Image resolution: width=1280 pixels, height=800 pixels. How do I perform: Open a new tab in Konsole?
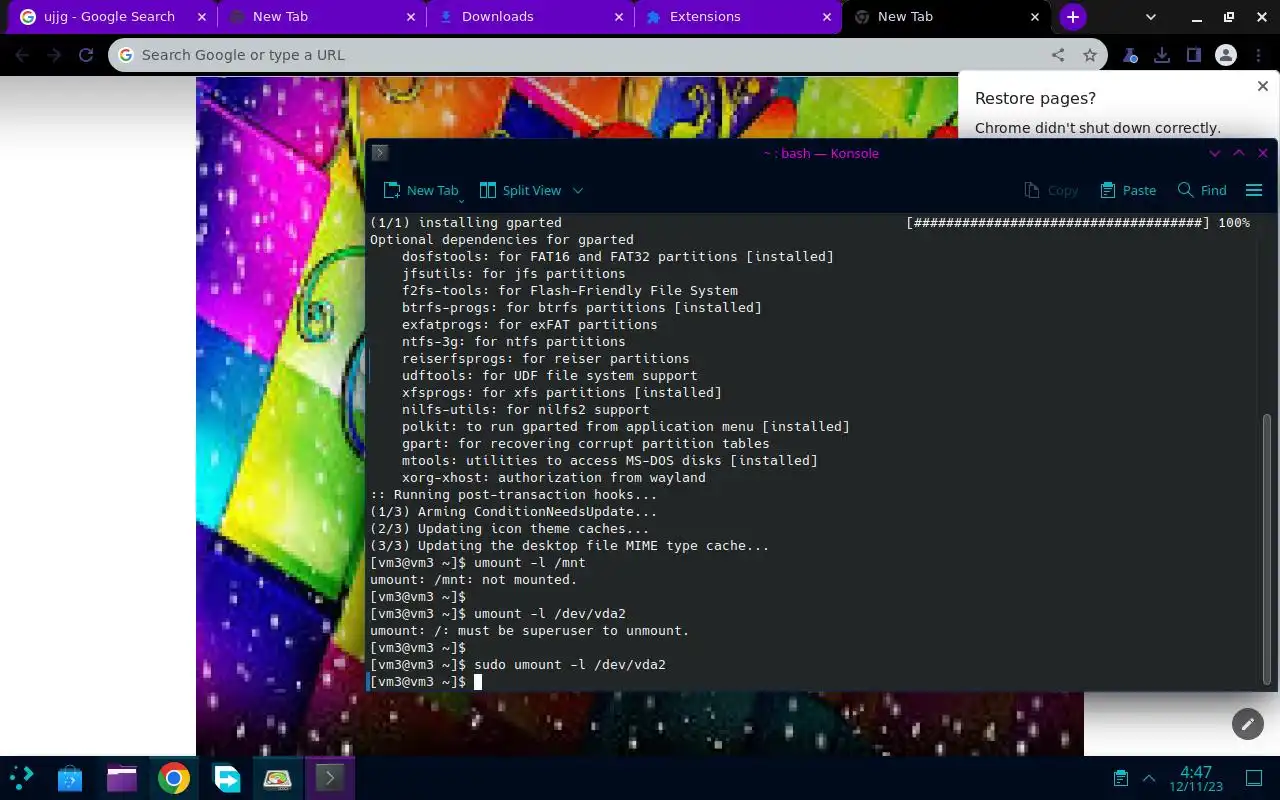pyautogui.click(x=421, y=190)
